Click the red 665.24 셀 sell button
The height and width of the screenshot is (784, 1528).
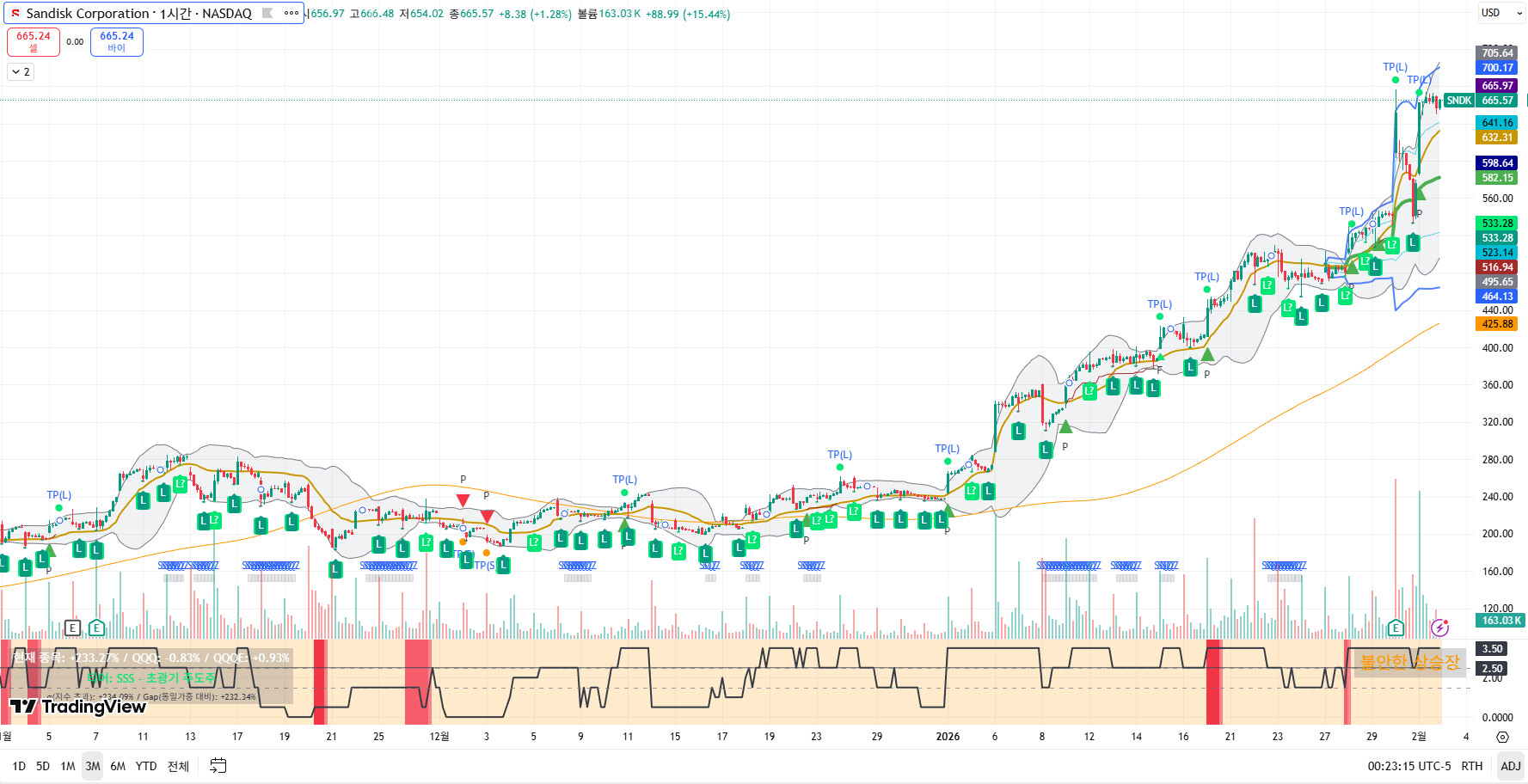pos(34,41)
